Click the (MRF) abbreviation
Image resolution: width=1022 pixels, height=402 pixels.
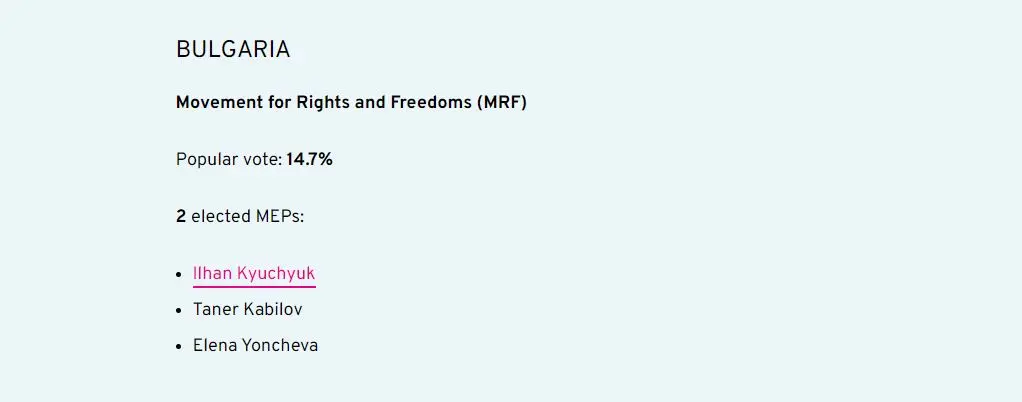click(x=502, y=103)
